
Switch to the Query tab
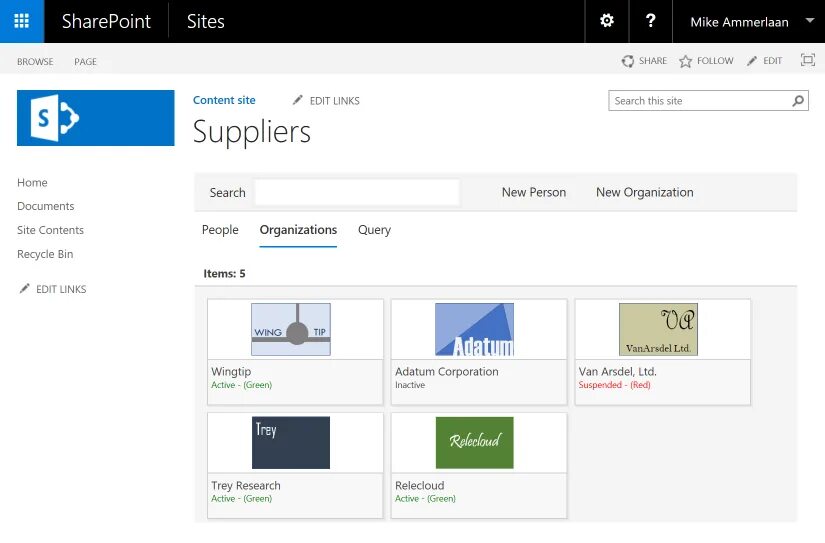(x=374, y=230)
